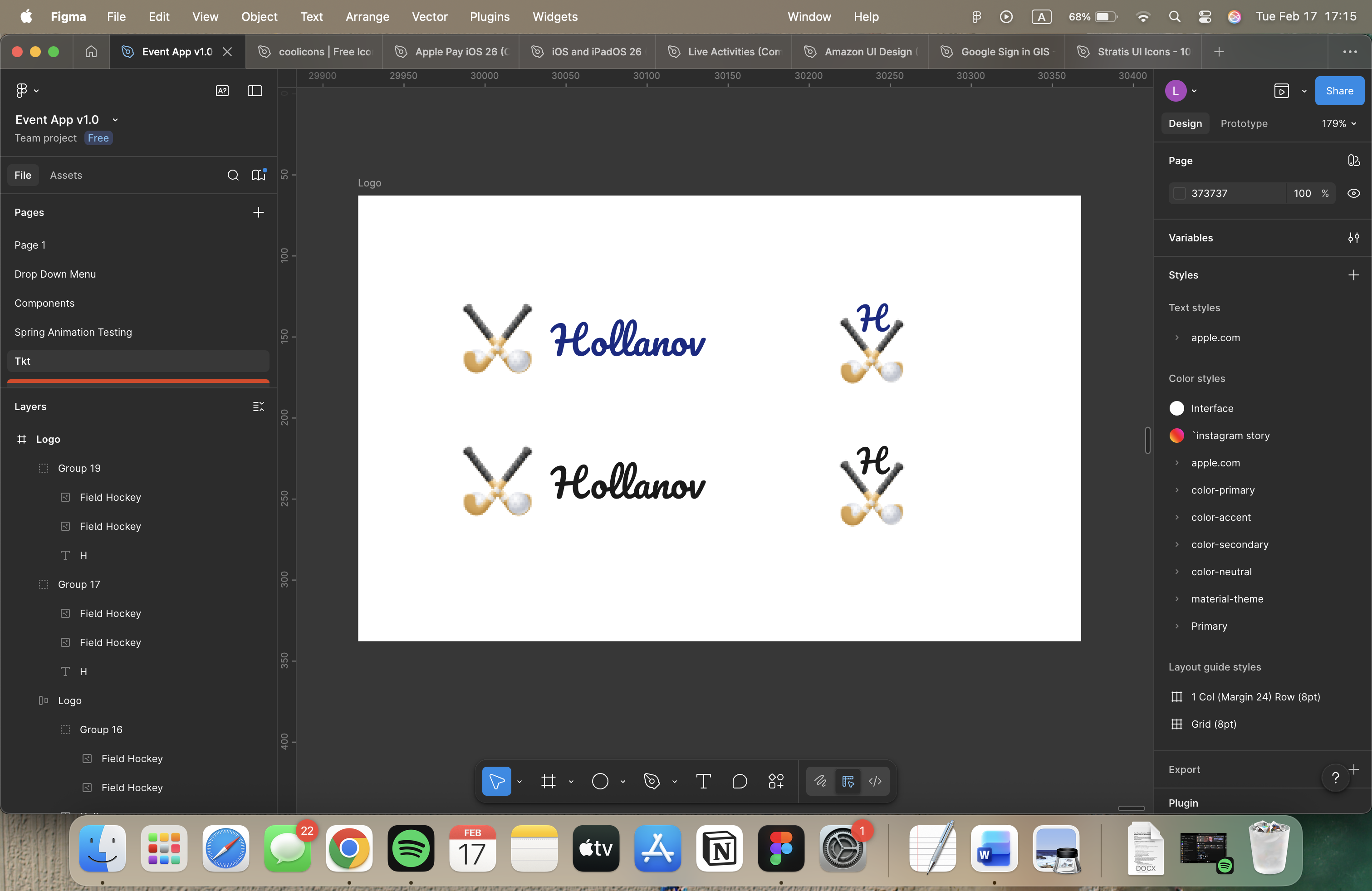Open page color styles icon
Viewport: 1372px width, 891px height.
pyautogui.click(x=1353, y=161)
